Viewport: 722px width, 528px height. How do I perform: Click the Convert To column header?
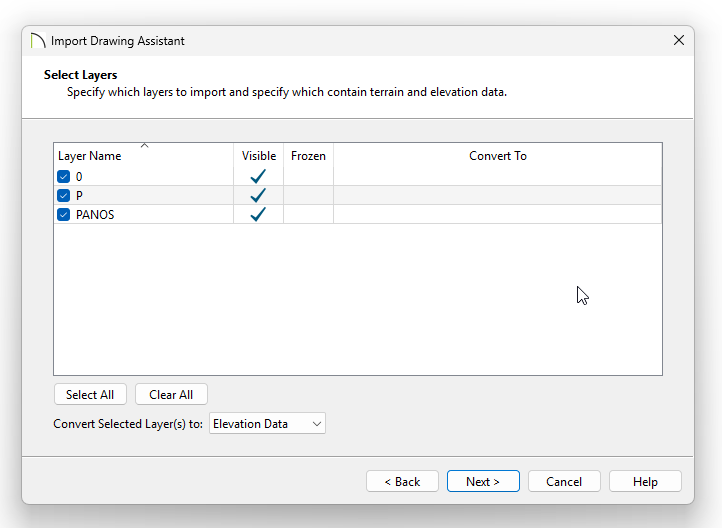pos(497,156)
